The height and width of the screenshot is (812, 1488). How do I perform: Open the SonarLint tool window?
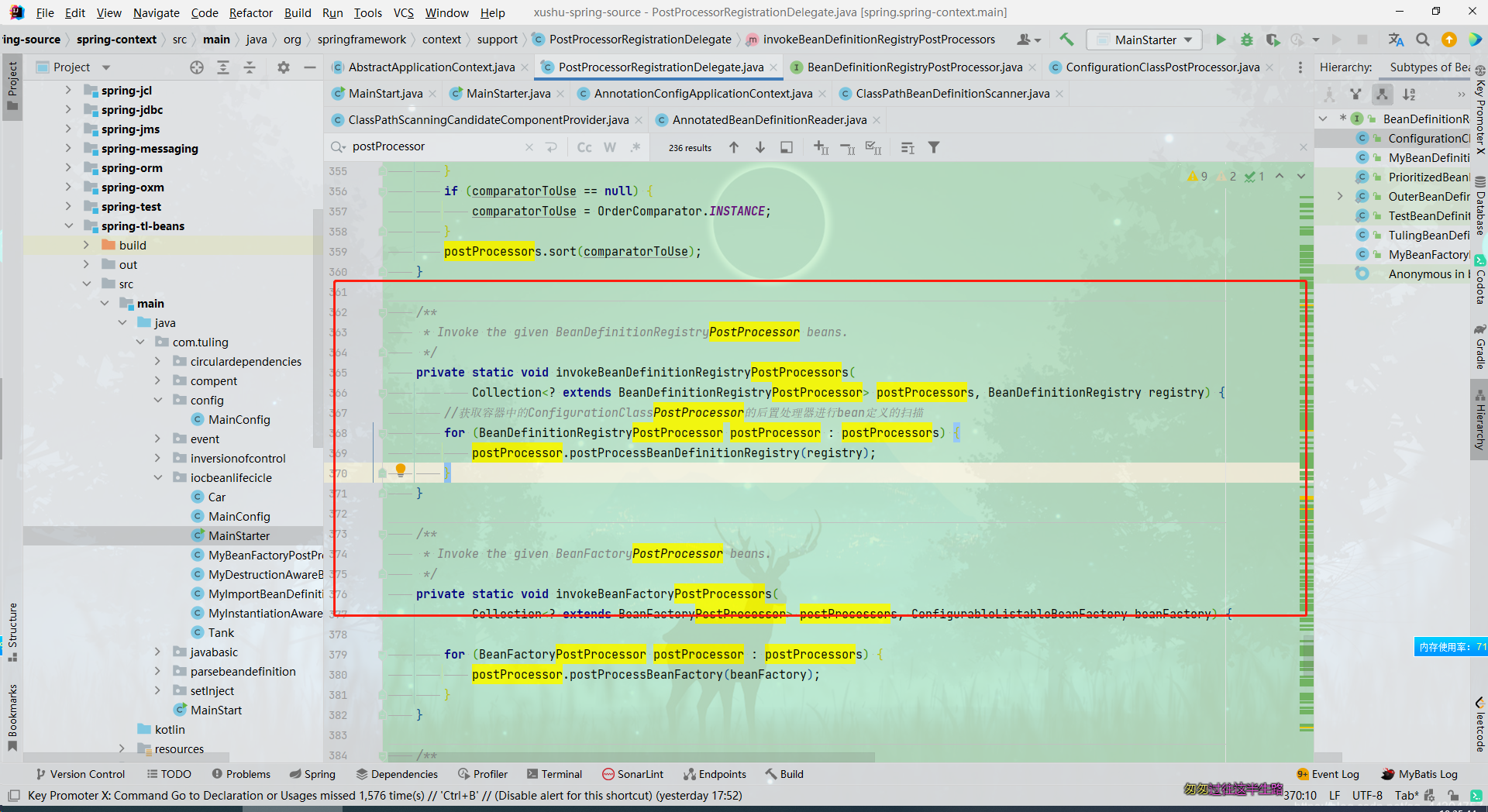(x=633, y=774)
